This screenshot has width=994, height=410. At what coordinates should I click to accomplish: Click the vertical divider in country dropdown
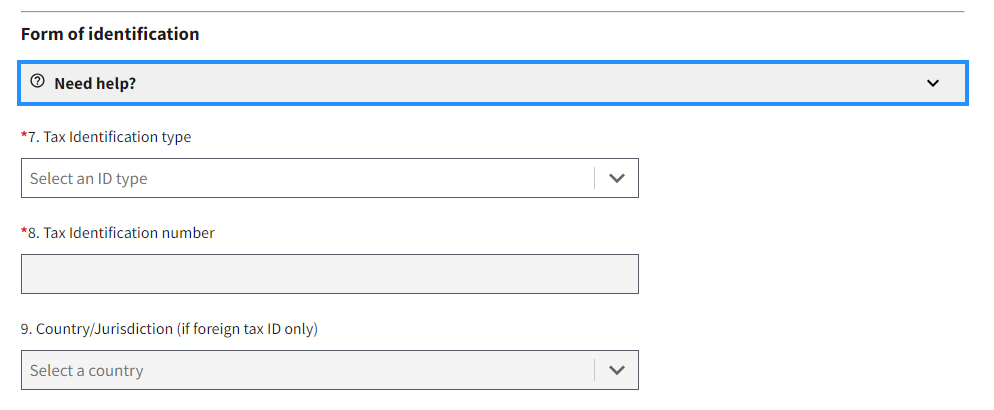[595, 370]
